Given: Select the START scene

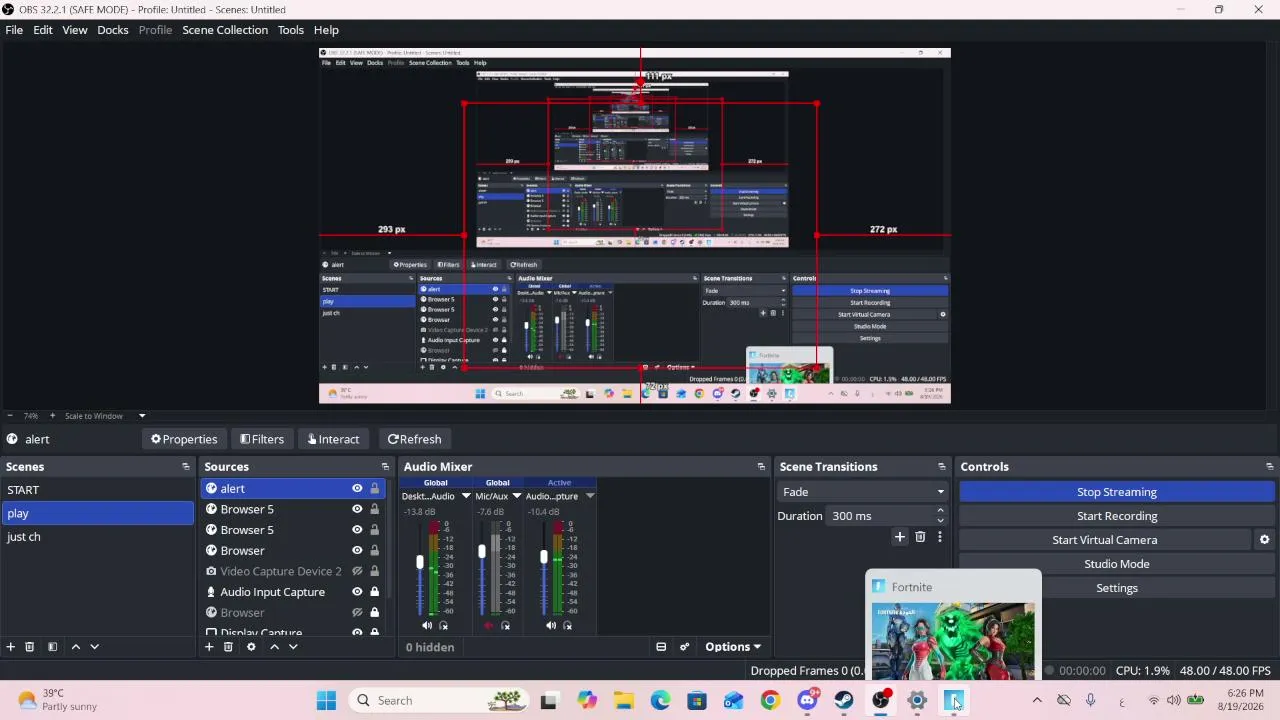Looking at the screenshot, I should tap(97, 490).
